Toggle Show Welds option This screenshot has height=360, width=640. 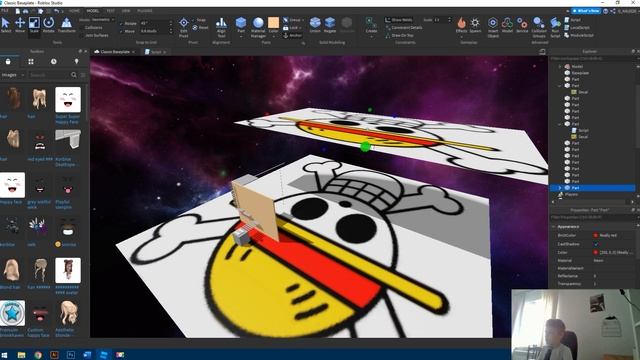point(398,20)
